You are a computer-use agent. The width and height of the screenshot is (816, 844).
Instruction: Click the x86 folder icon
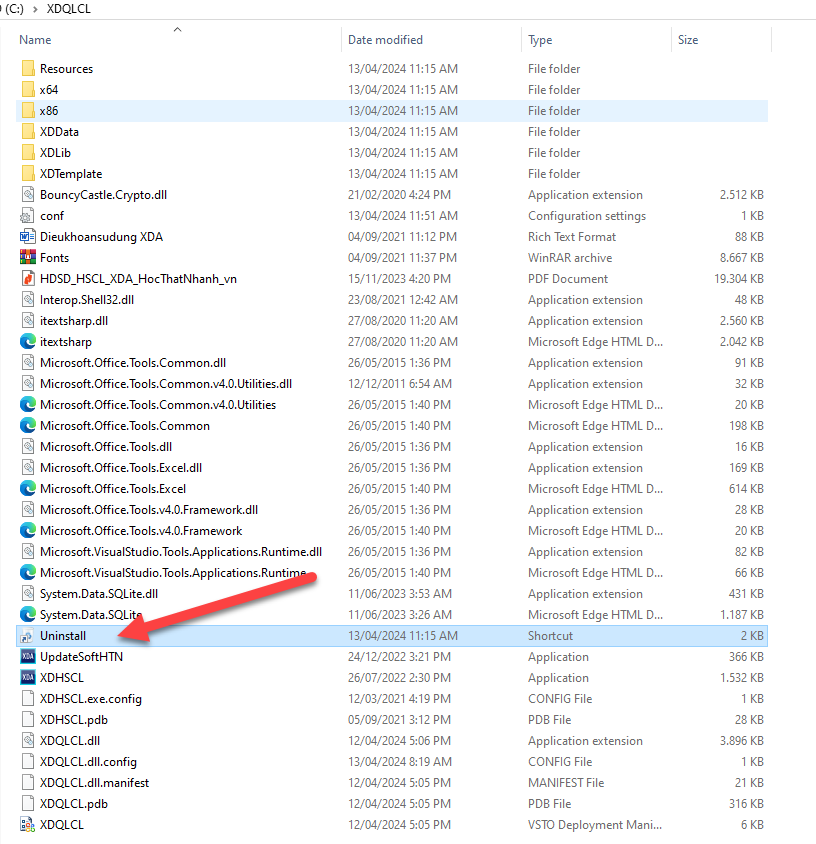pos(28,110)
